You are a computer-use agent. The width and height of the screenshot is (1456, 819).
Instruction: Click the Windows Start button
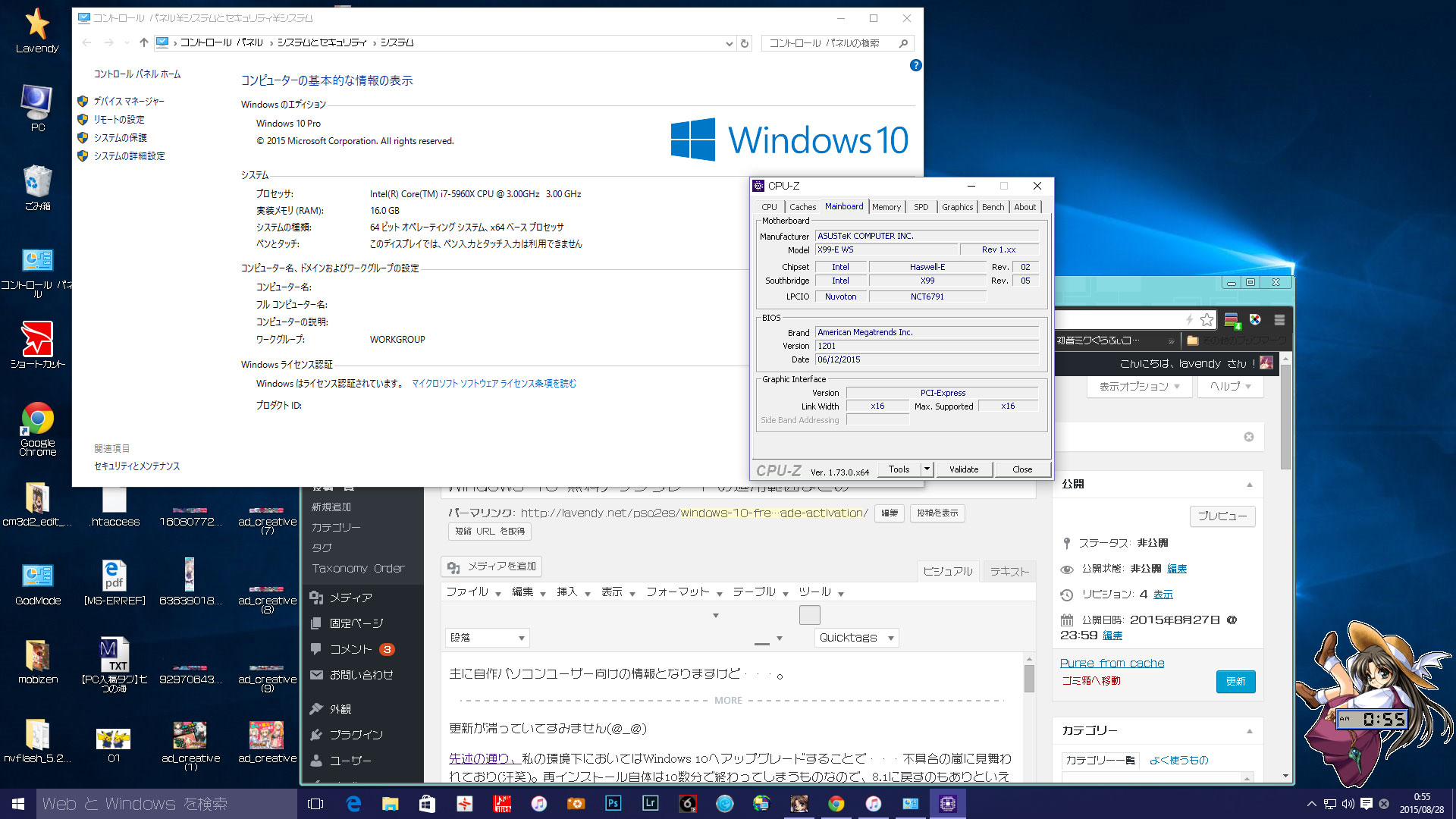click(x=18, y=804)
